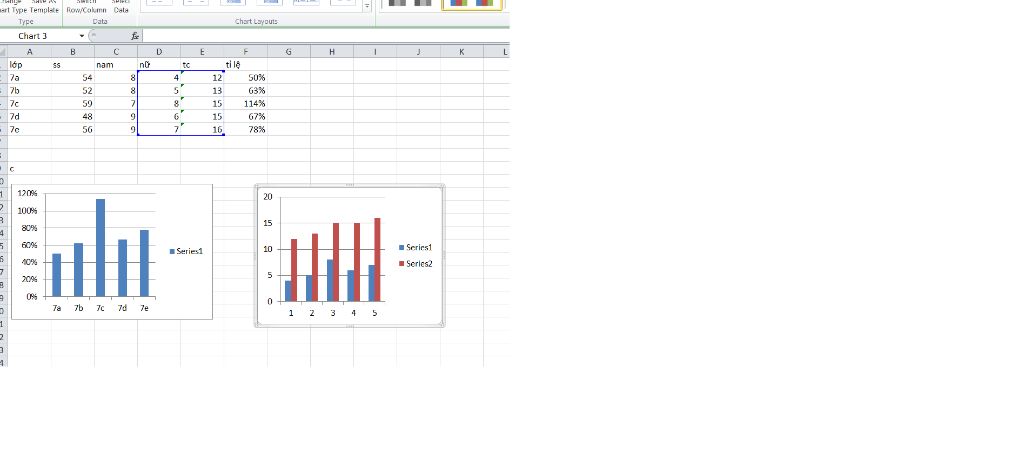
Task: Click the blue bar above label 7e
Action: pos(144,263)
